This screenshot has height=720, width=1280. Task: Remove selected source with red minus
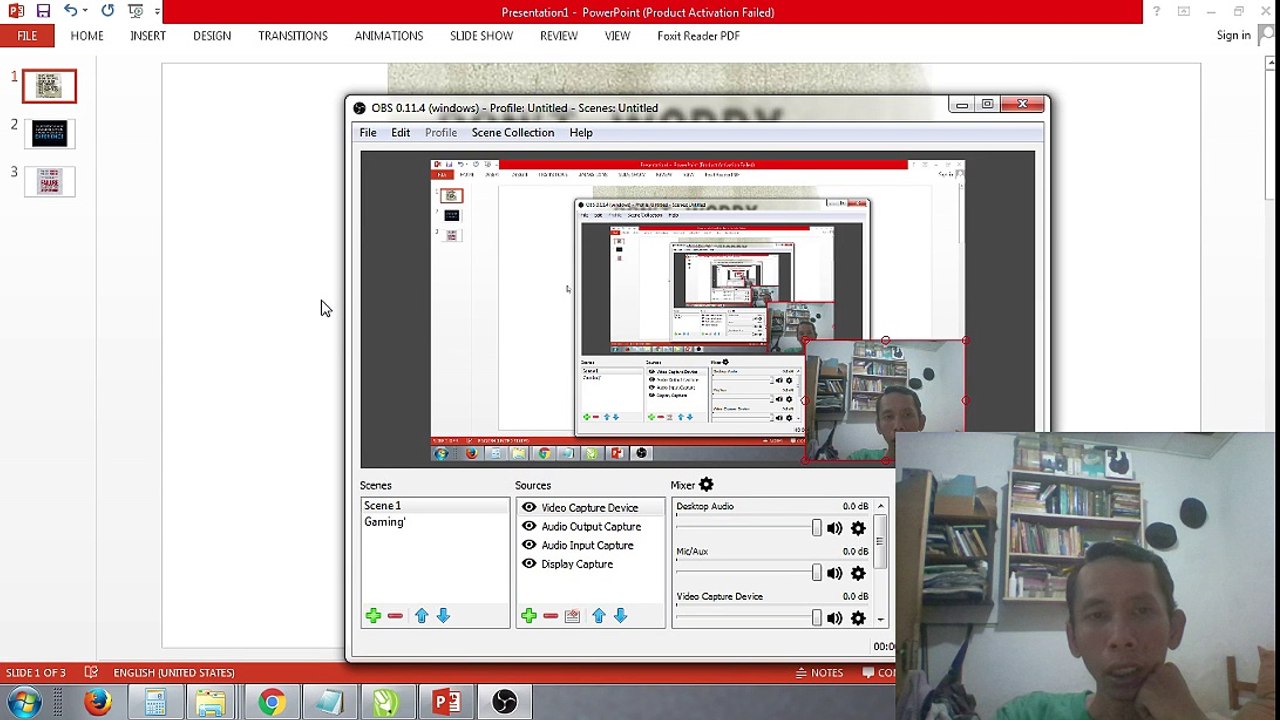pyautogui.click(x=550, y=616)
